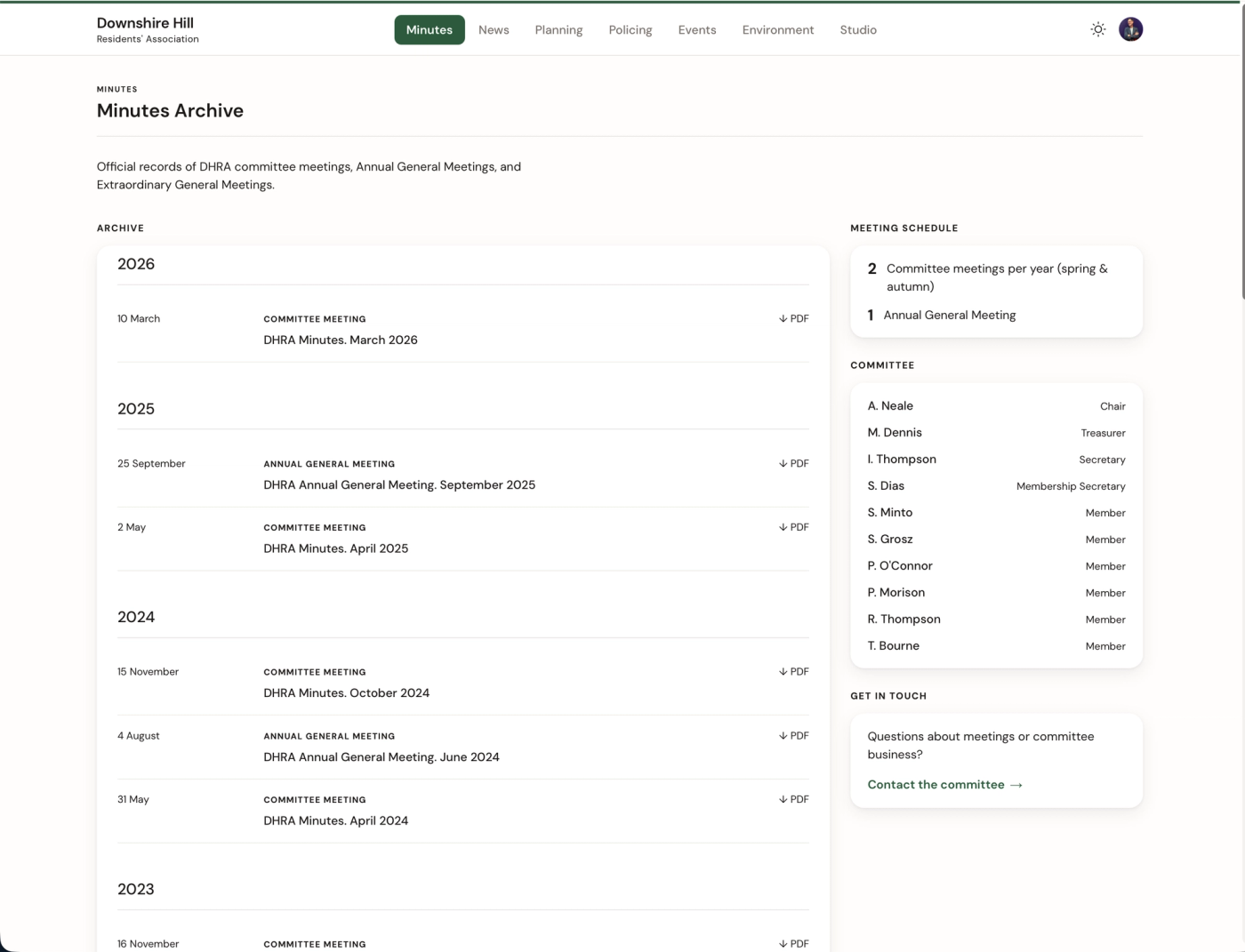Viewport: 1245px width, 952px height.
Task: Click the 2025 year heading
Action: pos(136,409)
